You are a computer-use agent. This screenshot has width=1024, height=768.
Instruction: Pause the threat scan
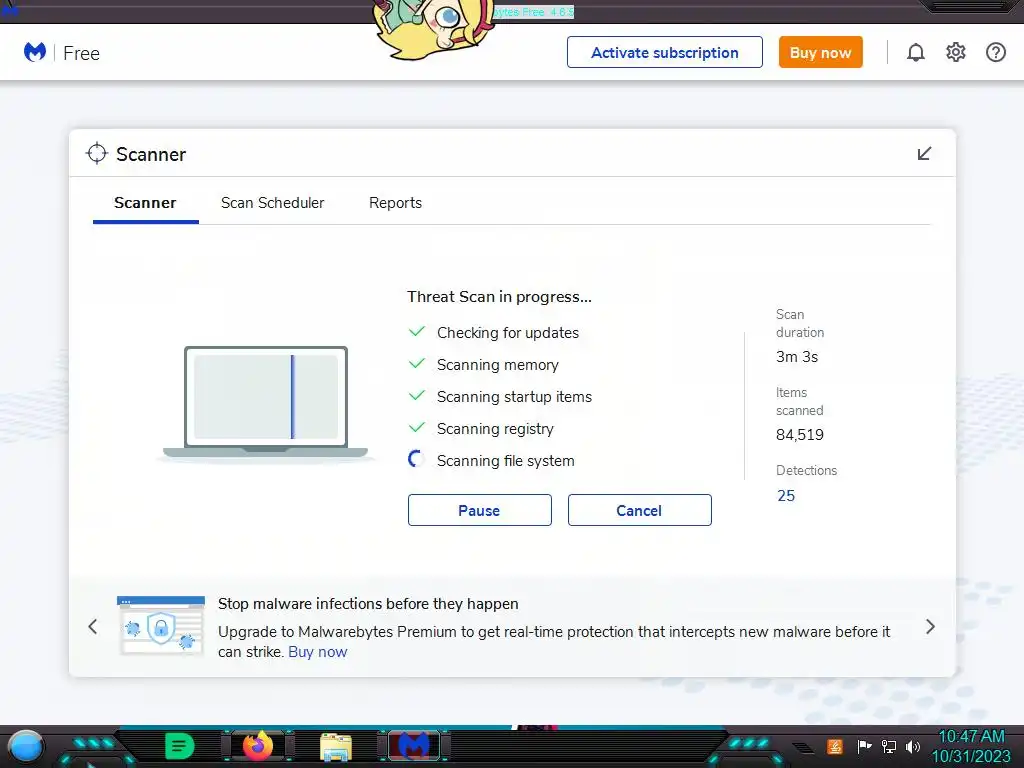click(x=479, y=510)
